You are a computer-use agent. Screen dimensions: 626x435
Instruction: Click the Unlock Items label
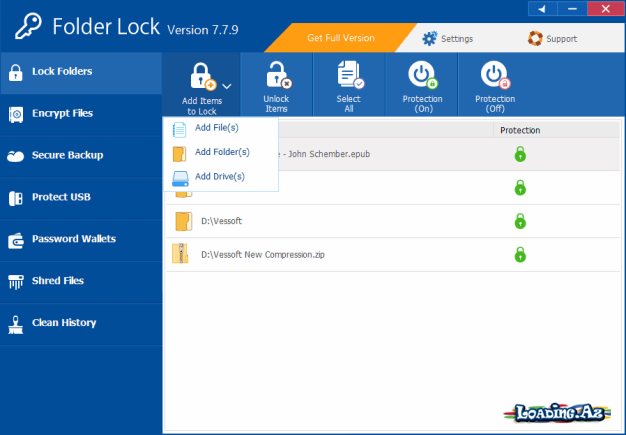click(276, 104)
